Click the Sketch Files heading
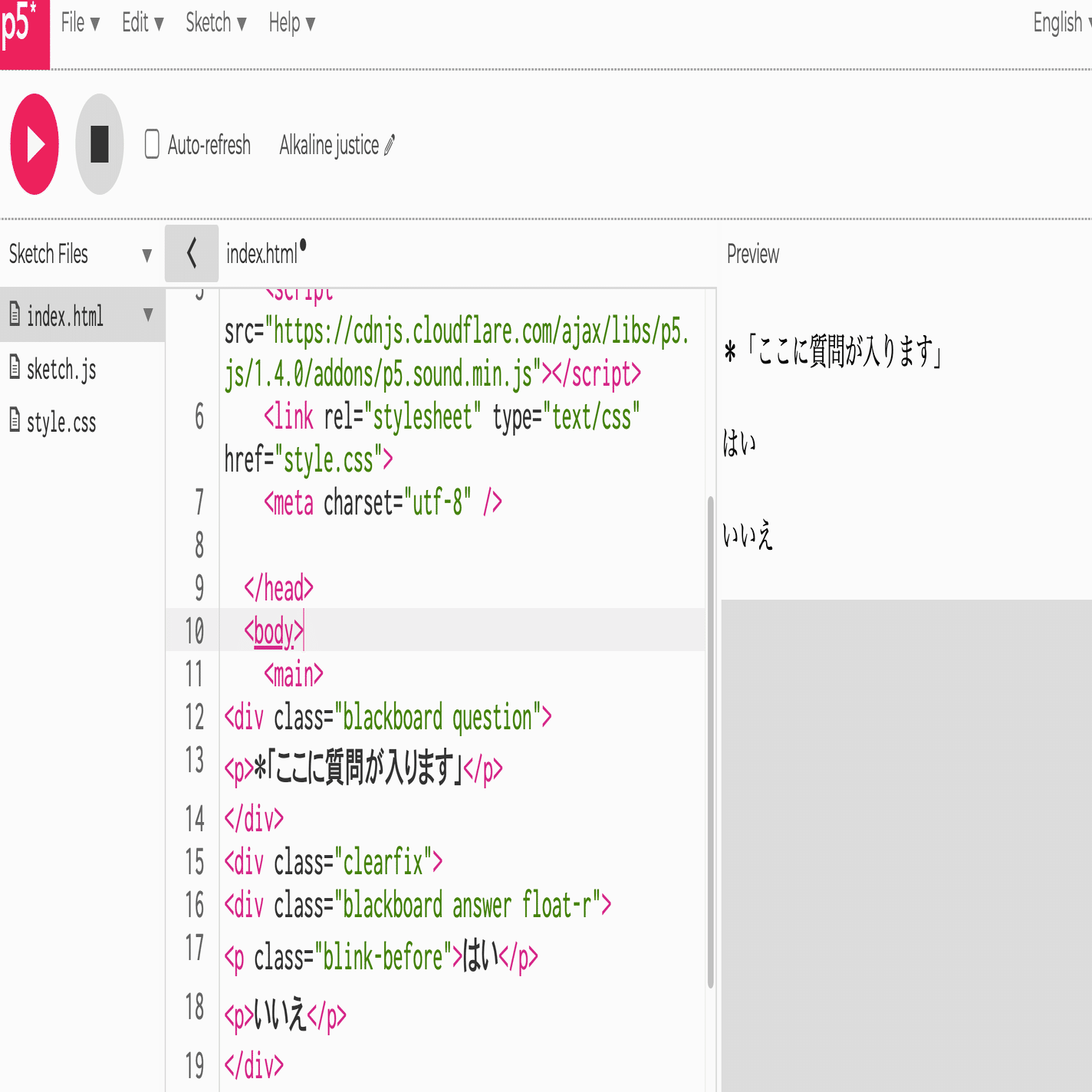This screenshot has width=1092, height=1092. 48,254
